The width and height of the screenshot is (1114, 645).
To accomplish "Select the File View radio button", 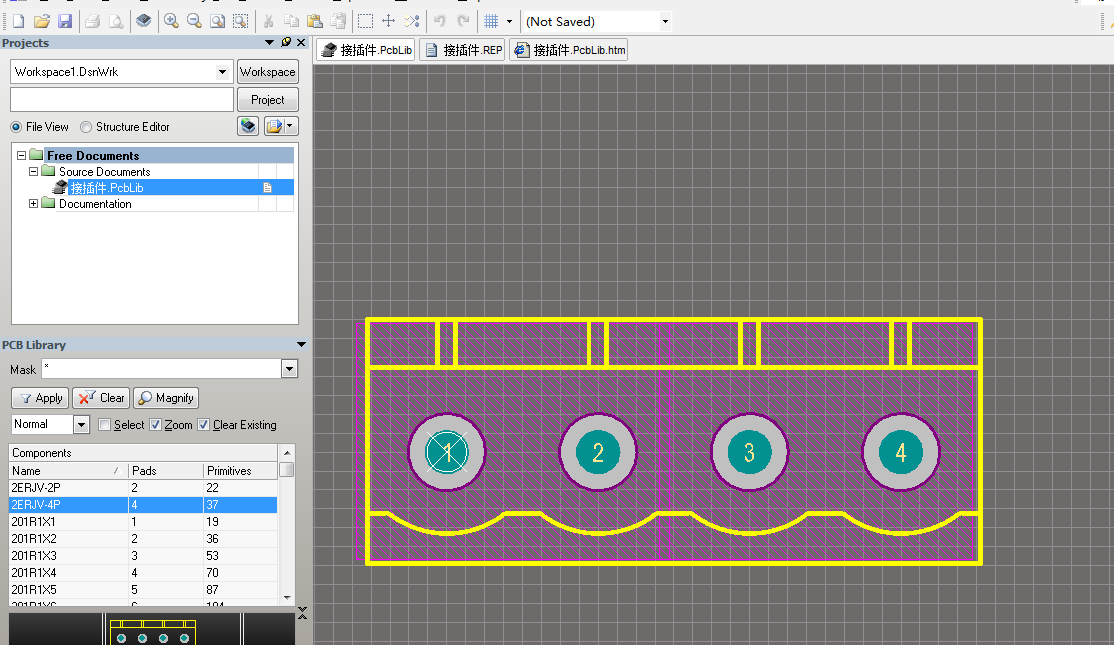I will (16, 127).
